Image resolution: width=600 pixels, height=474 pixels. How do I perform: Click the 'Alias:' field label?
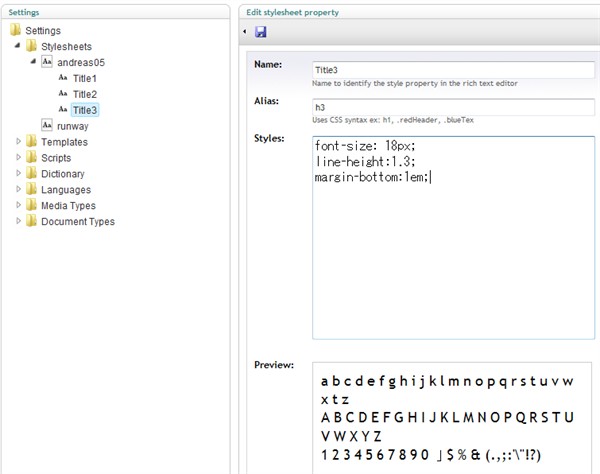click(266, 101)
